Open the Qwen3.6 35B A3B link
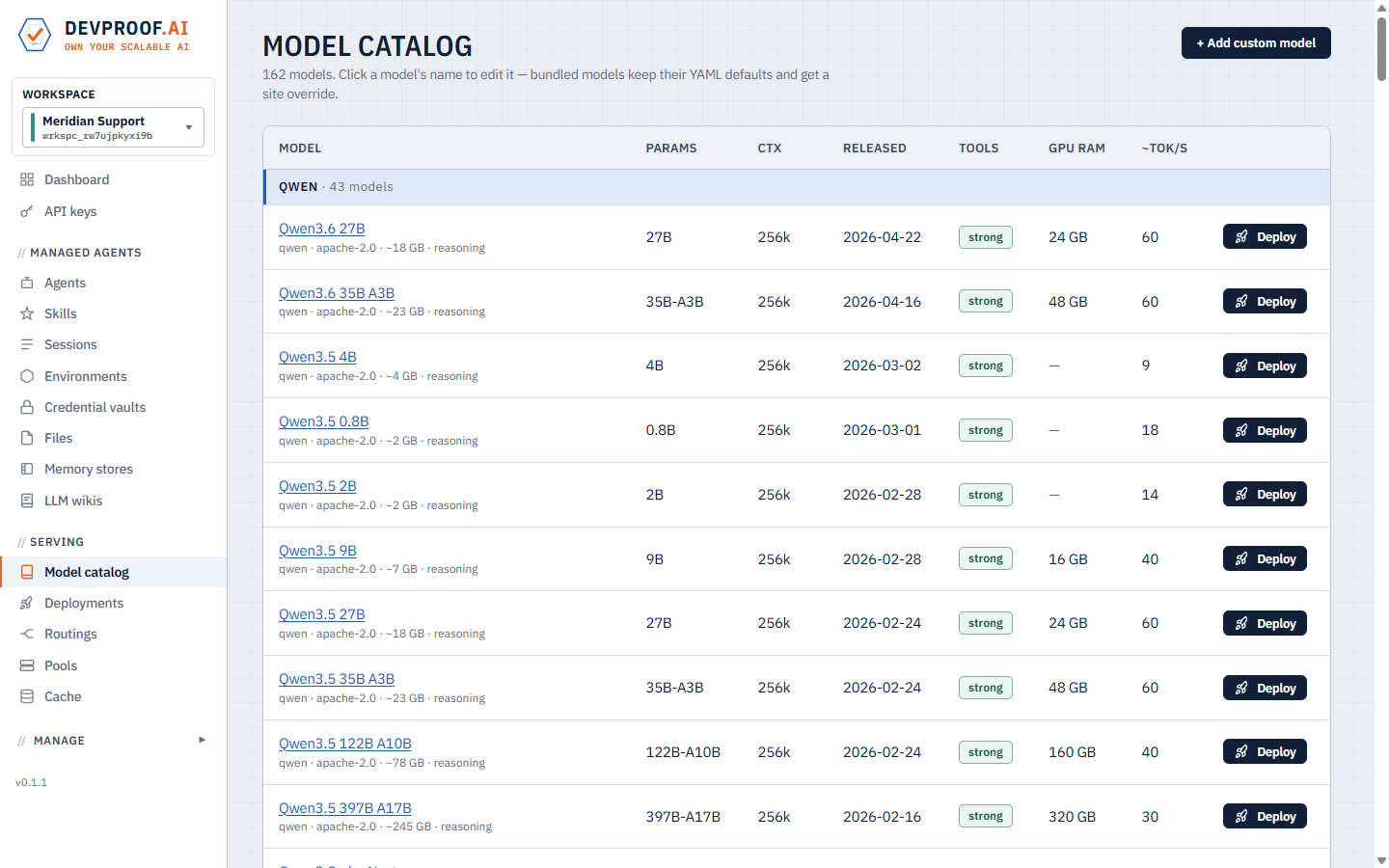 click(337, 293)
